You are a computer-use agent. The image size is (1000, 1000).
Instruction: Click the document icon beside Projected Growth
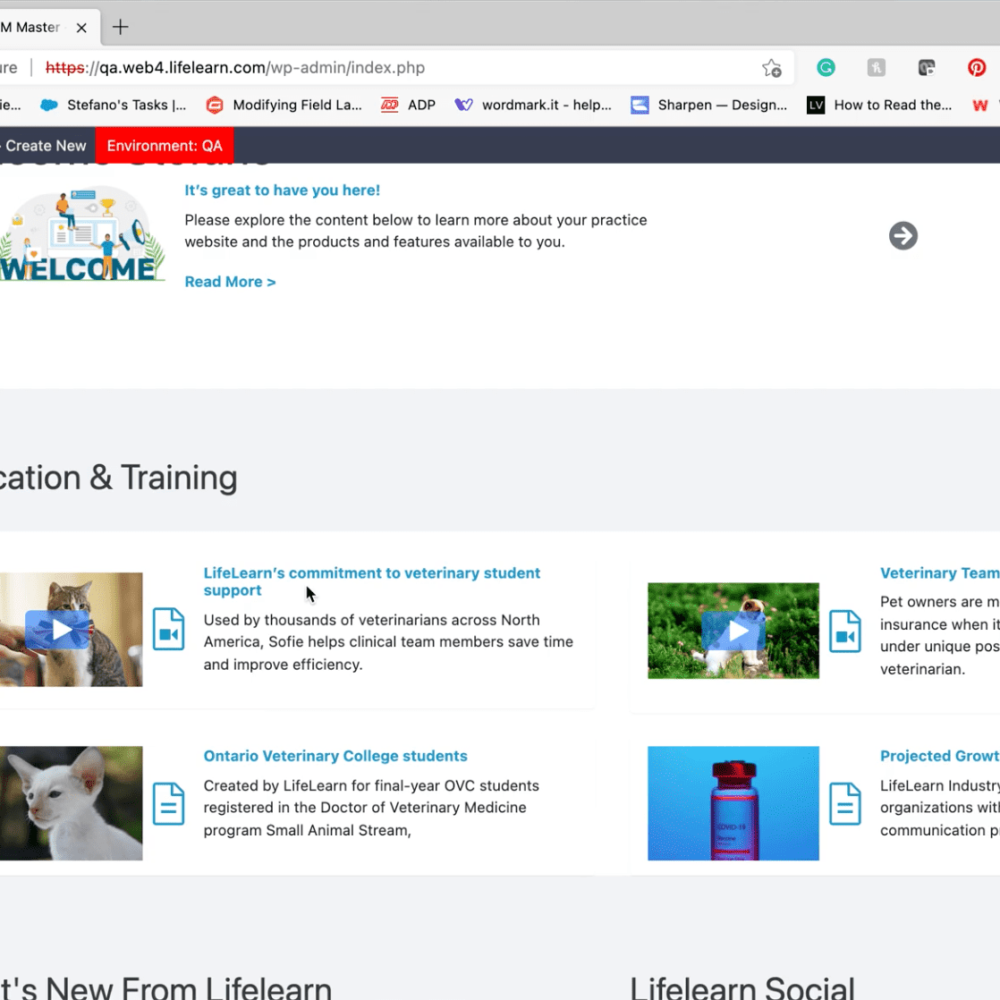(x=845, y=804)
